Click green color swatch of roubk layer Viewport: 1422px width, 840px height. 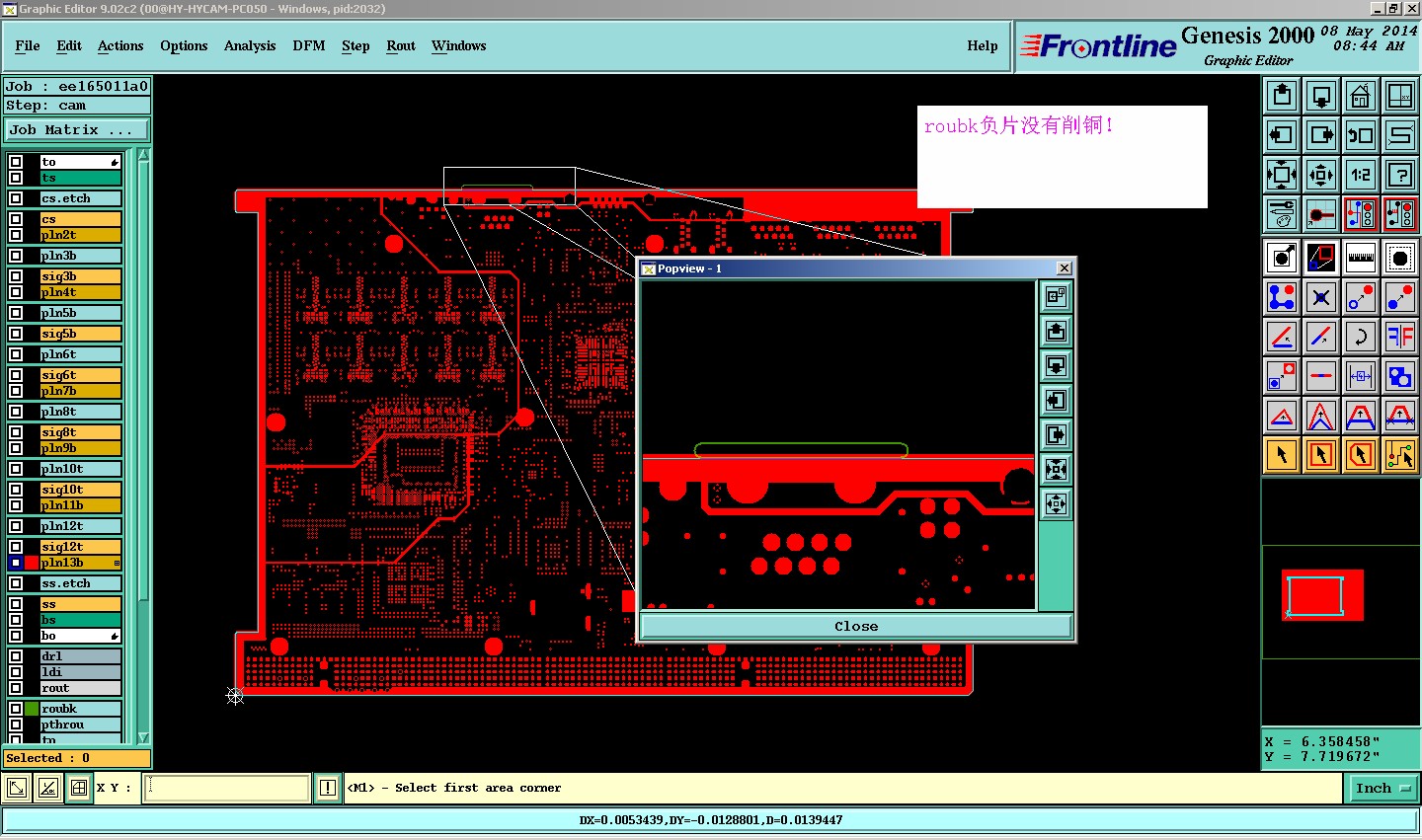point(32,709)
